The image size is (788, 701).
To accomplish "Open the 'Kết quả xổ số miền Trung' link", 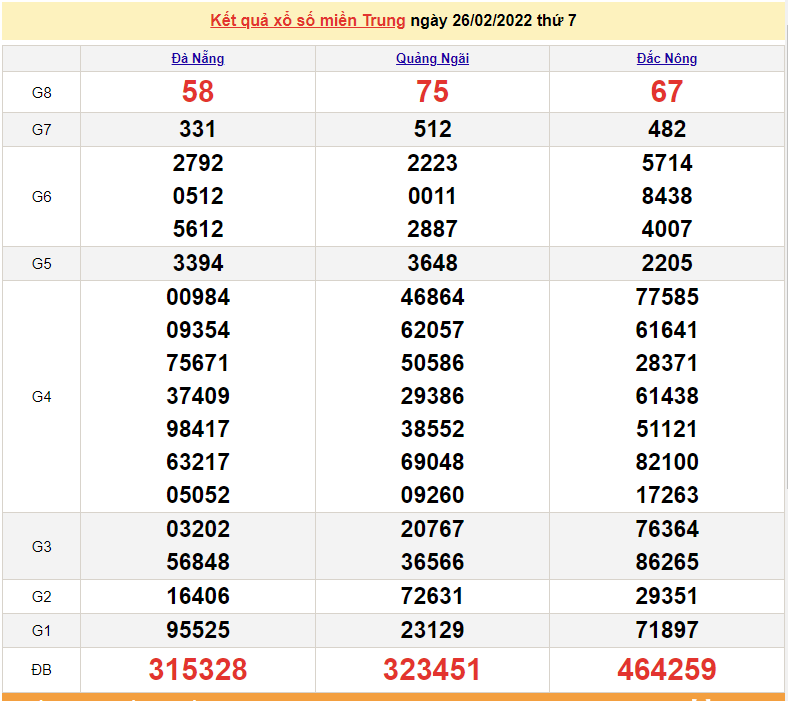I will coord(307,20).
